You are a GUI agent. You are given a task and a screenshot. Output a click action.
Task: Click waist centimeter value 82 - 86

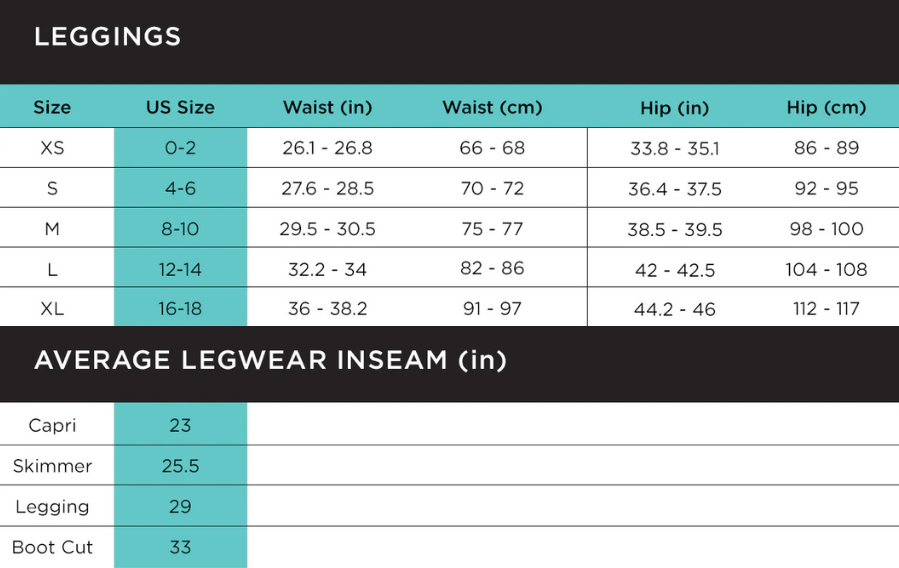492,268
